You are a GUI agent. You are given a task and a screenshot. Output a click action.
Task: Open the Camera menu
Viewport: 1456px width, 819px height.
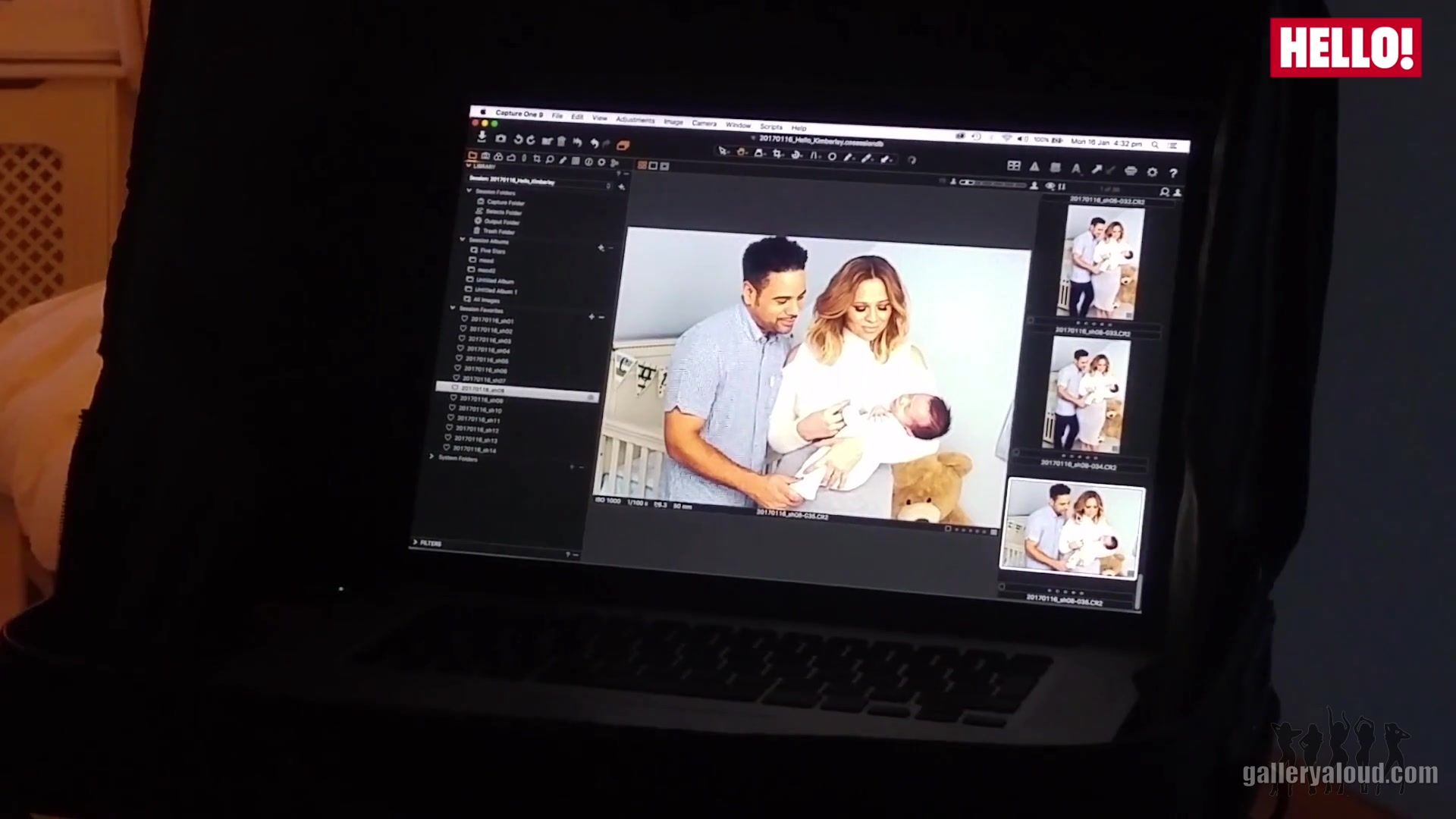(704, 123)
